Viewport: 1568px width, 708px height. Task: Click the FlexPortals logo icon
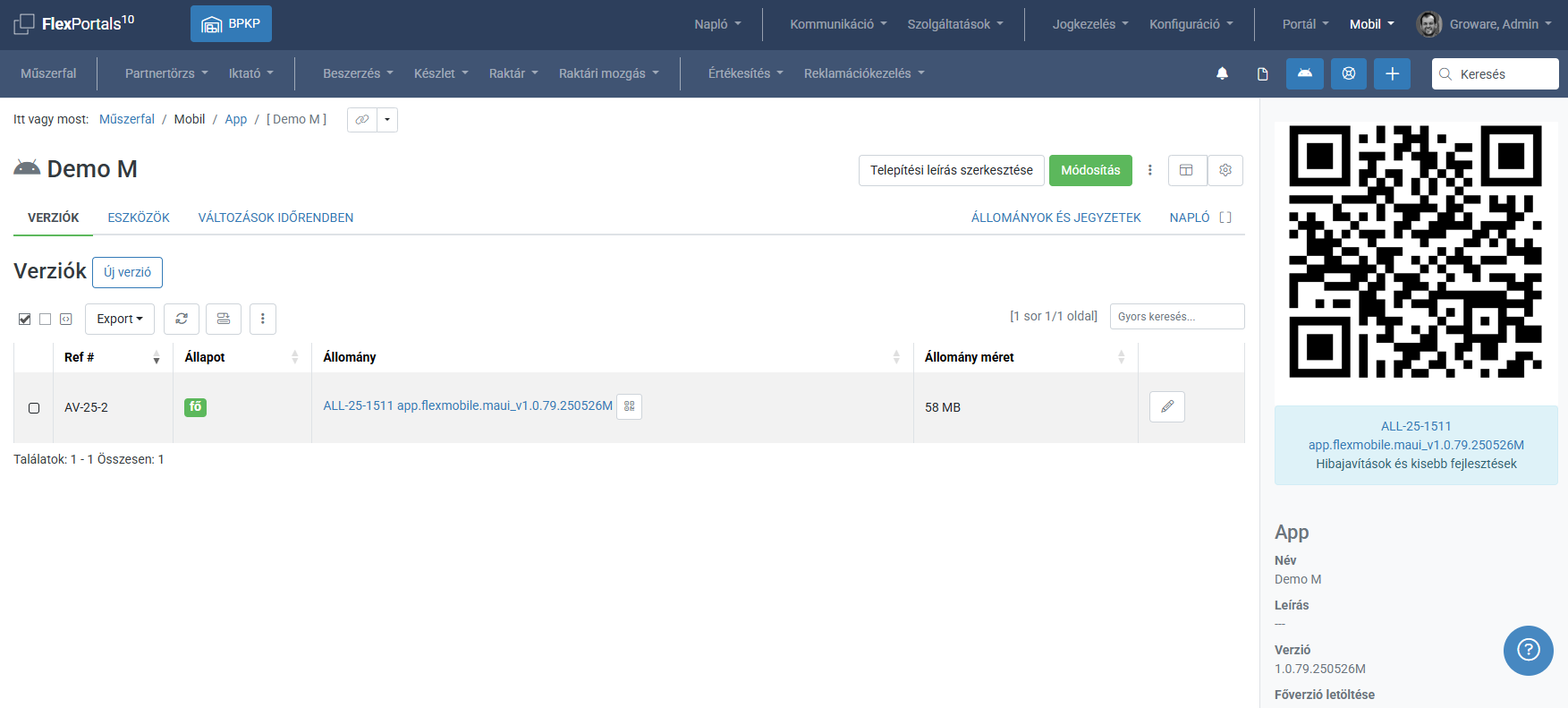click(24, 24)
